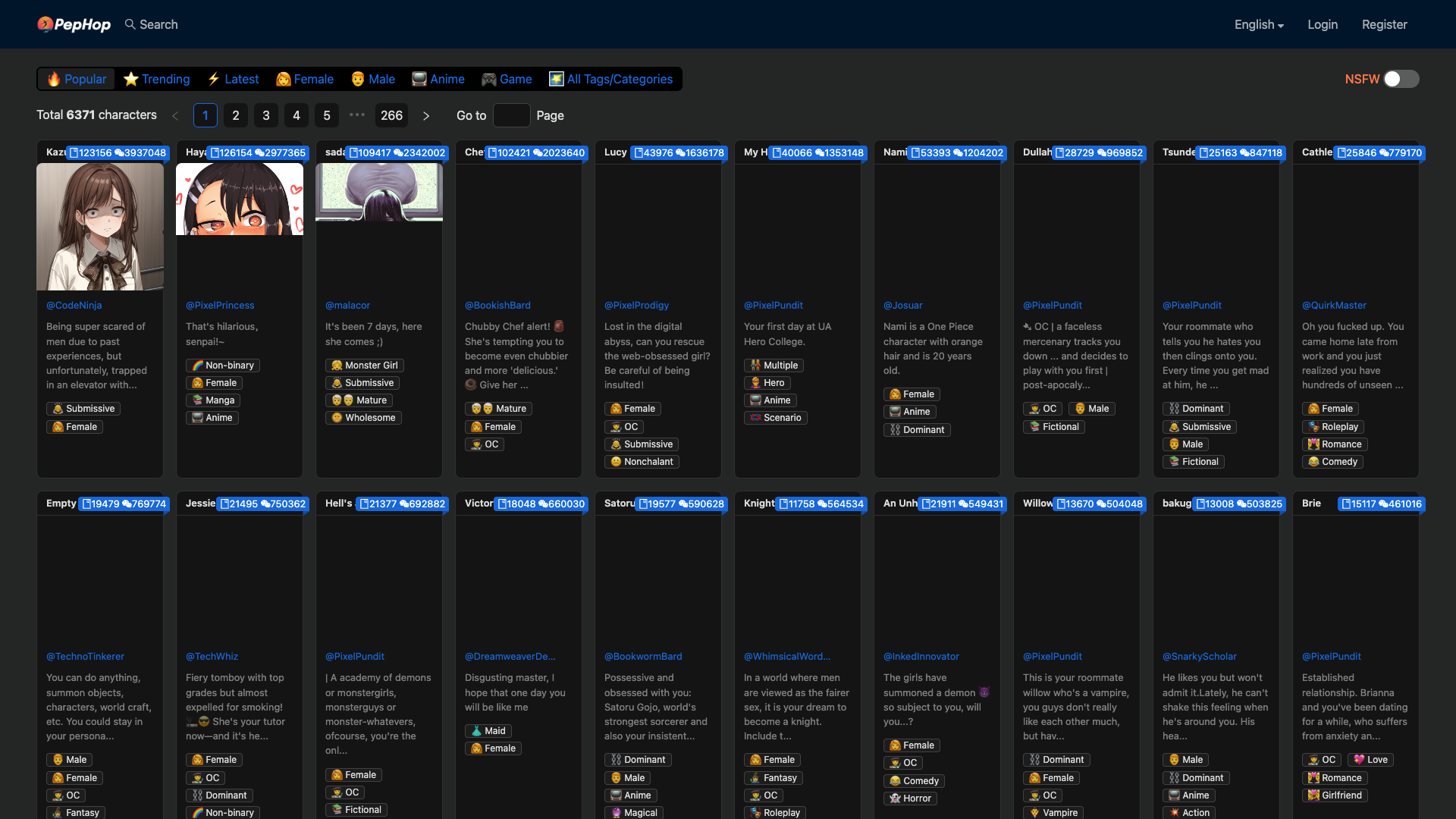Select page 5 in pagination
Screen dimensions: 1456x819
point(327,115)
